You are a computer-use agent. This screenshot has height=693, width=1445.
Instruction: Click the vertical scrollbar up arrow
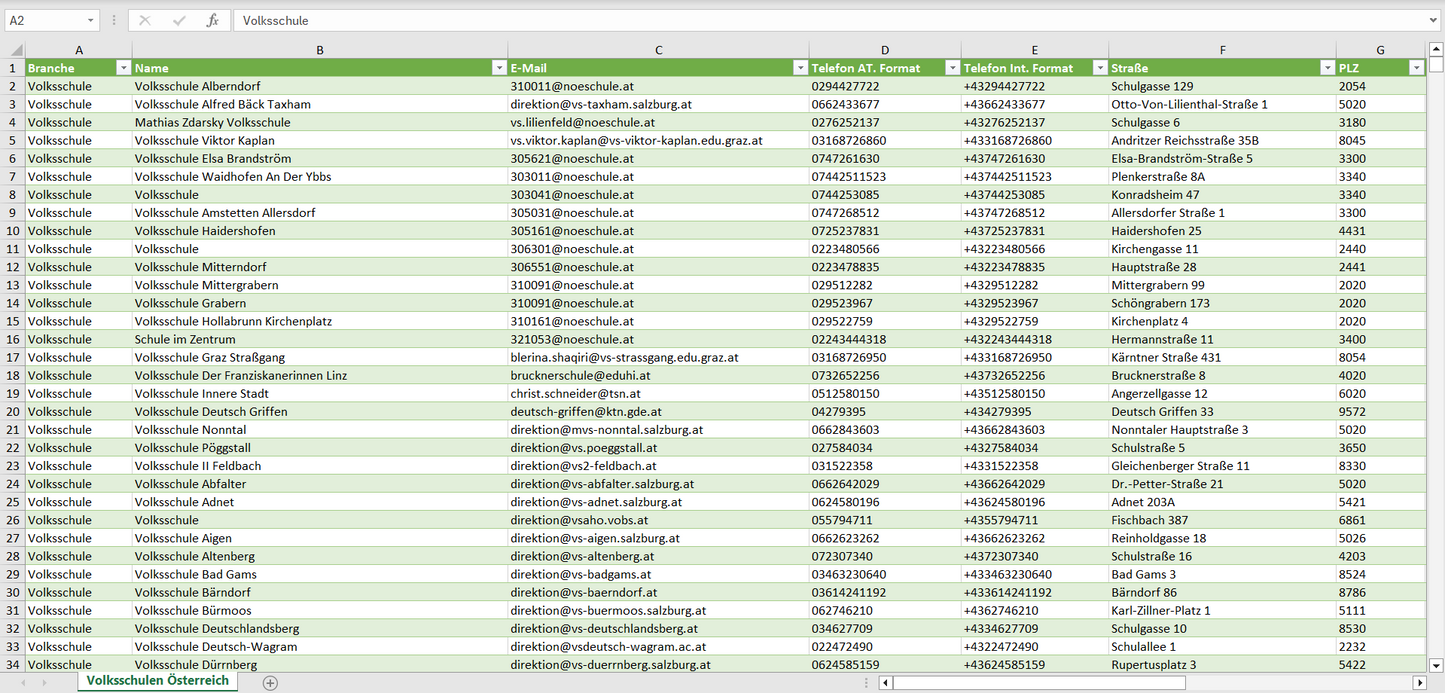coord(1436,49)
